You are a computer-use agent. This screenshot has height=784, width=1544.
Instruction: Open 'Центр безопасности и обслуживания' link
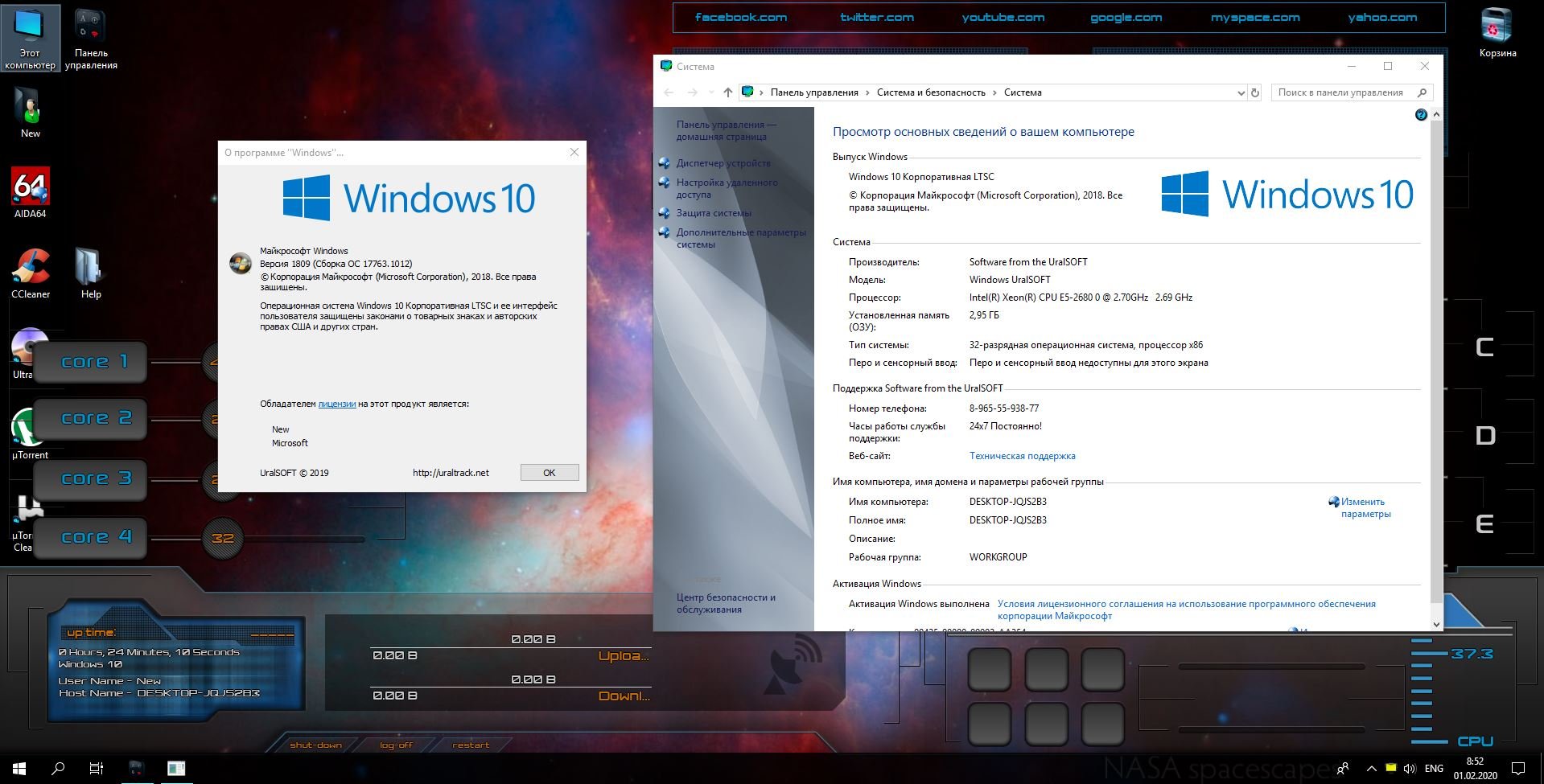click(x=726, y=603)
